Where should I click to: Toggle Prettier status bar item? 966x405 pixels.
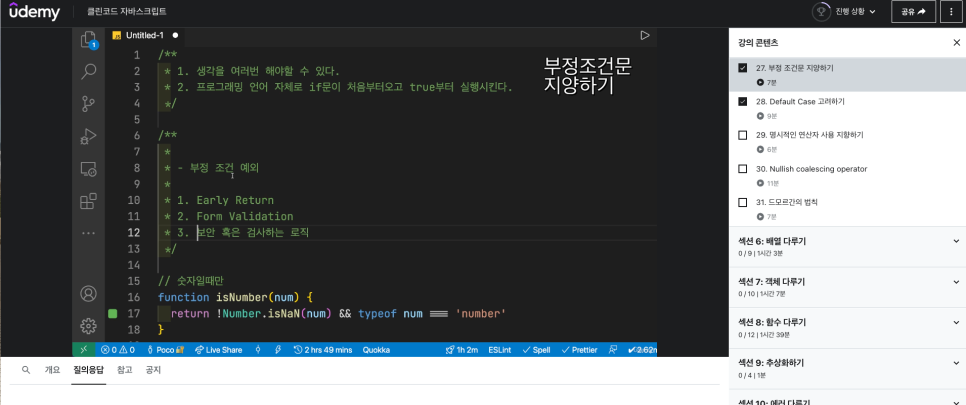pyautogui.click(x=579, y=350)
